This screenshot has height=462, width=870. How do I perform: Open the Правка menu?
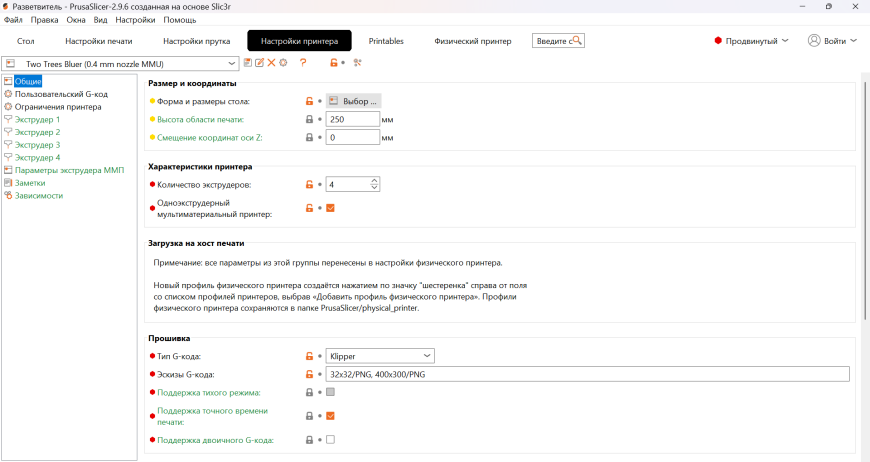(x=44, y=20)
